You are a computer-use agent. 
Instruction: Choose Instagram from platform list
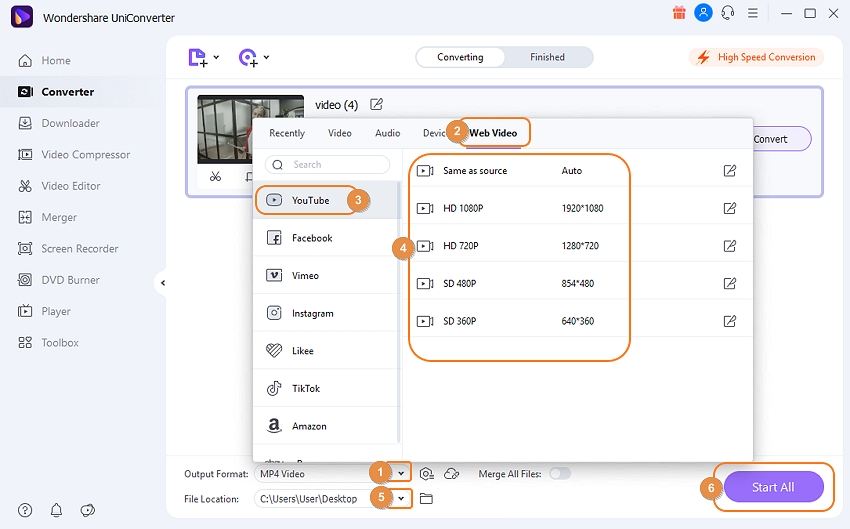coord(326,313)
